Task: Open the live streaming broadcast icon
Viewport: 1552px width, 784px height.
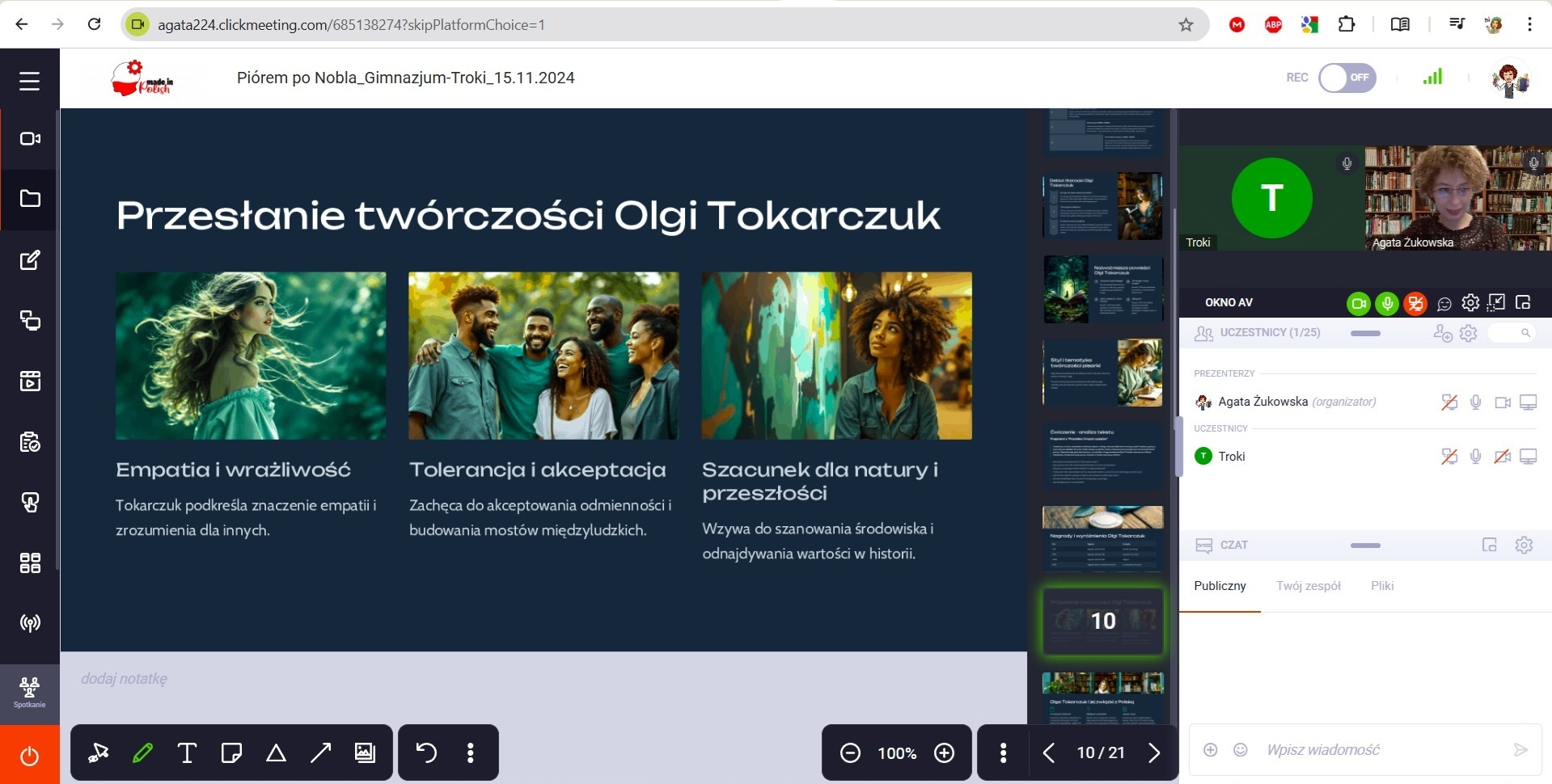Action: pyautogui.click(x=30, y=623)
